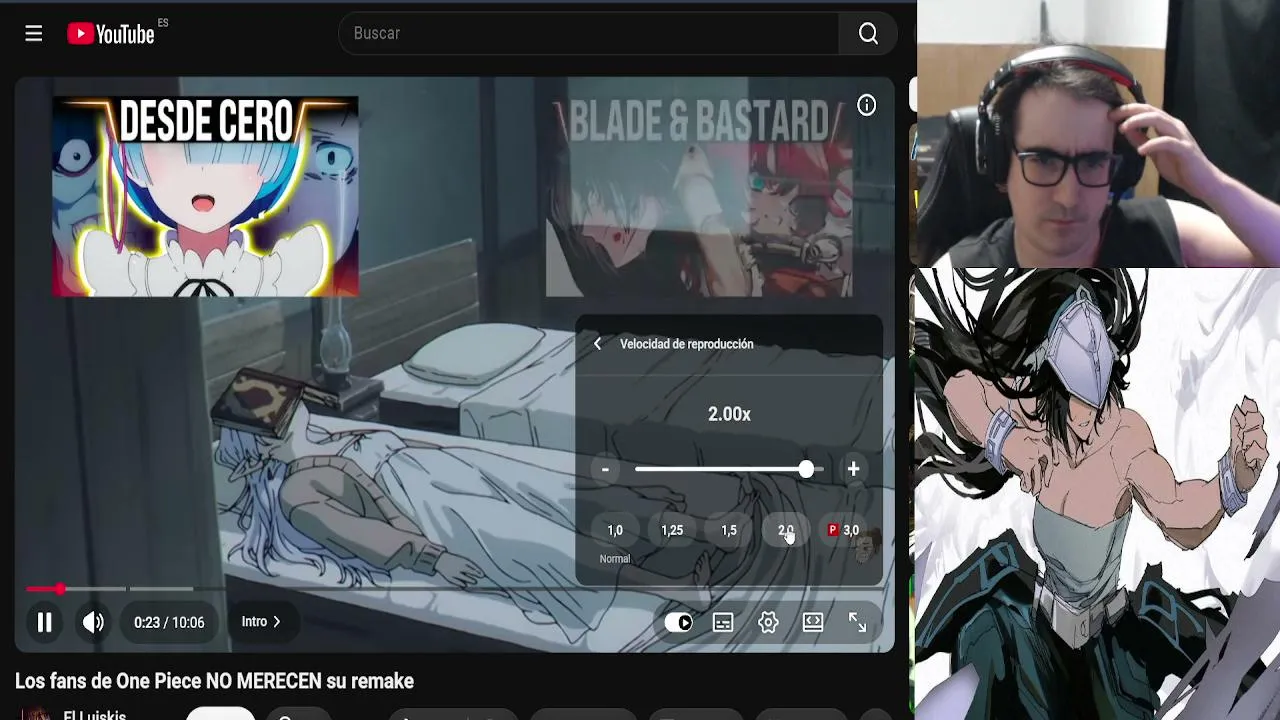Pick the 2,0 speed preset
Viewport: 1280px width, 720px height.
pyautogui.click(x=786, y=531)
